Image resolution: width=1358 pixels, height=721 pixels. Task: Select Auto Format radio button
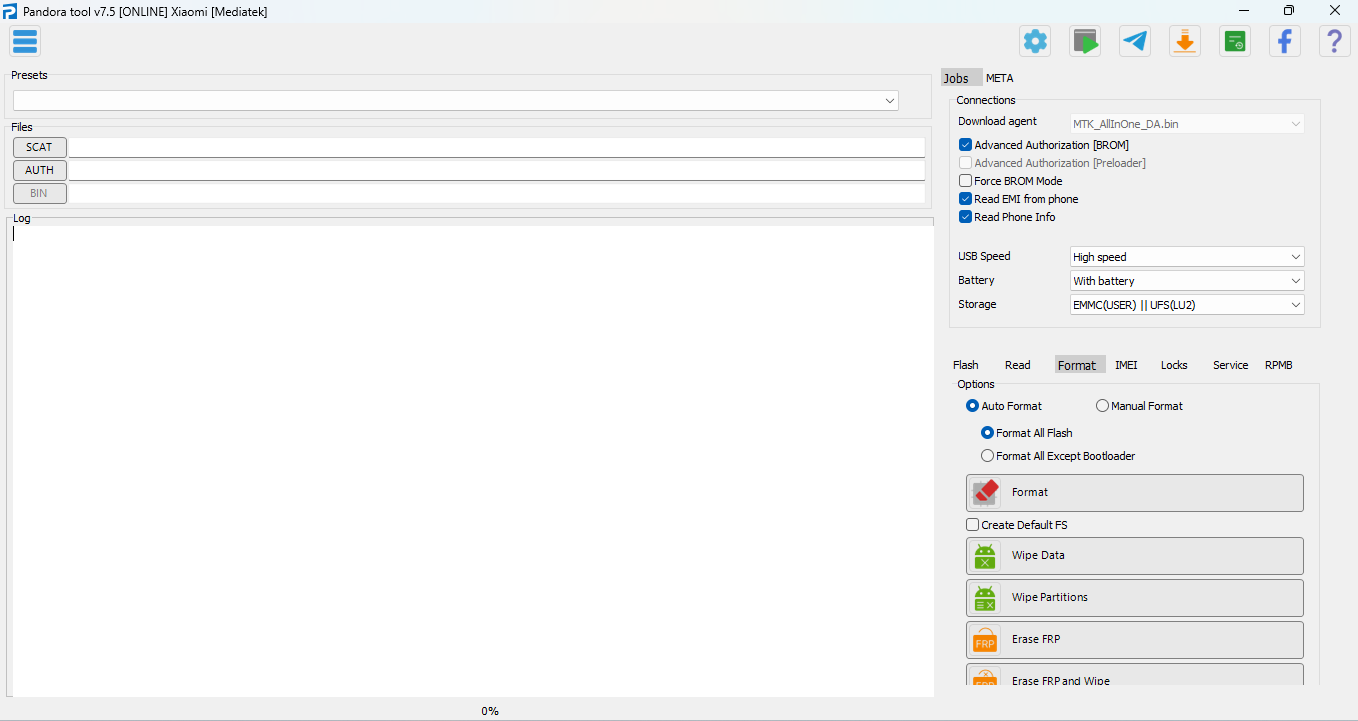point(972,406)
